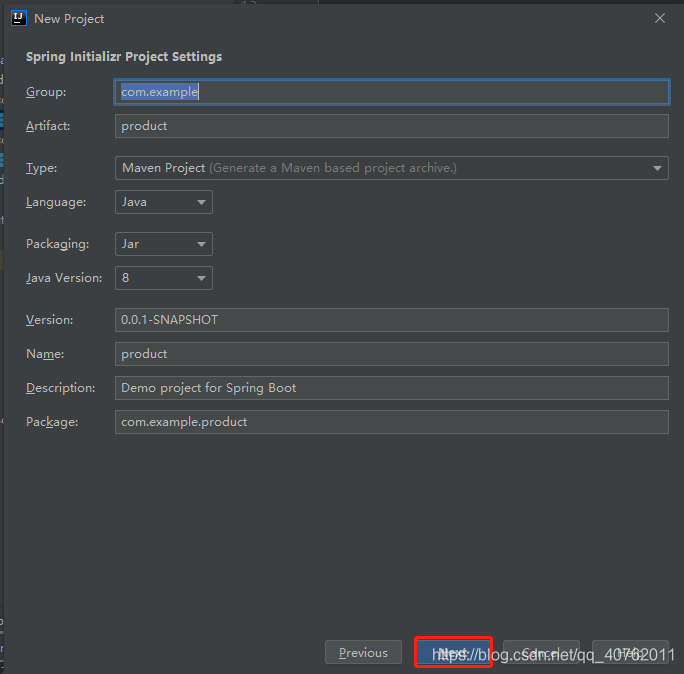This screenshot has width=684, height=674.
Task: Click the Java Version label
Action: click(64, 278)
